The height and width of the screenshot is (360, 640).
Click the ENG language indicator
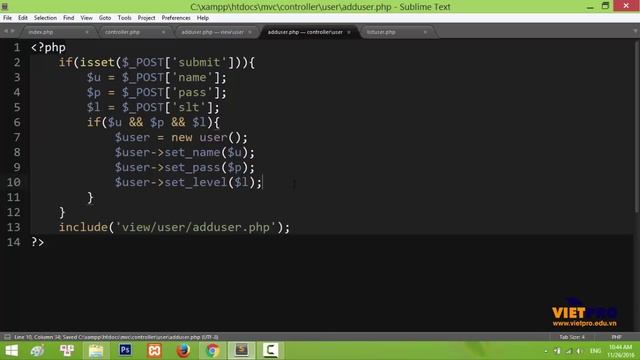coord(596,351)
